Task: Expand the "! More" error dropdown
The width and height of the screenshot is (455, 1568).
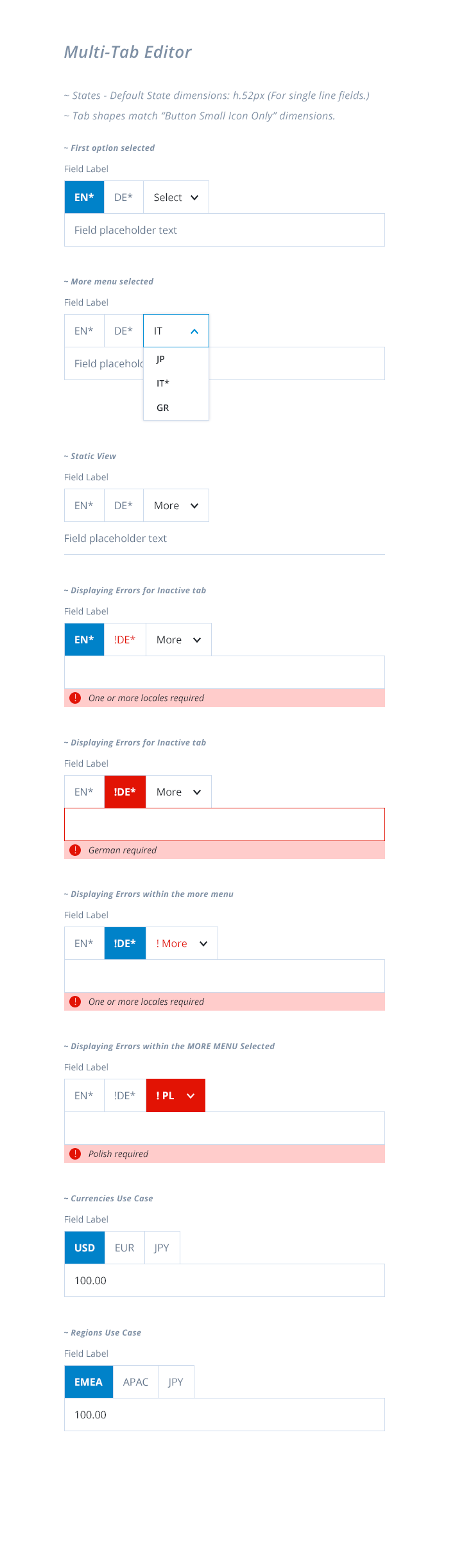Action: coord(182,943)
